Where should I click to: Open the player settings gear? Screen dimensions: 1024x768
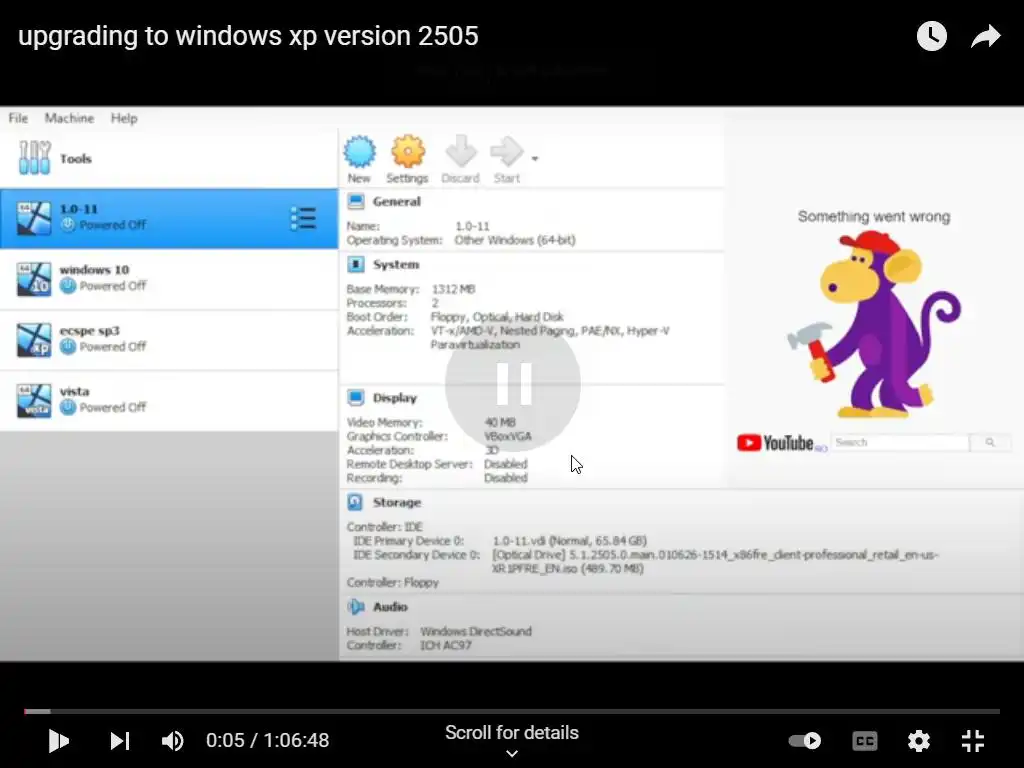[919, 741]
